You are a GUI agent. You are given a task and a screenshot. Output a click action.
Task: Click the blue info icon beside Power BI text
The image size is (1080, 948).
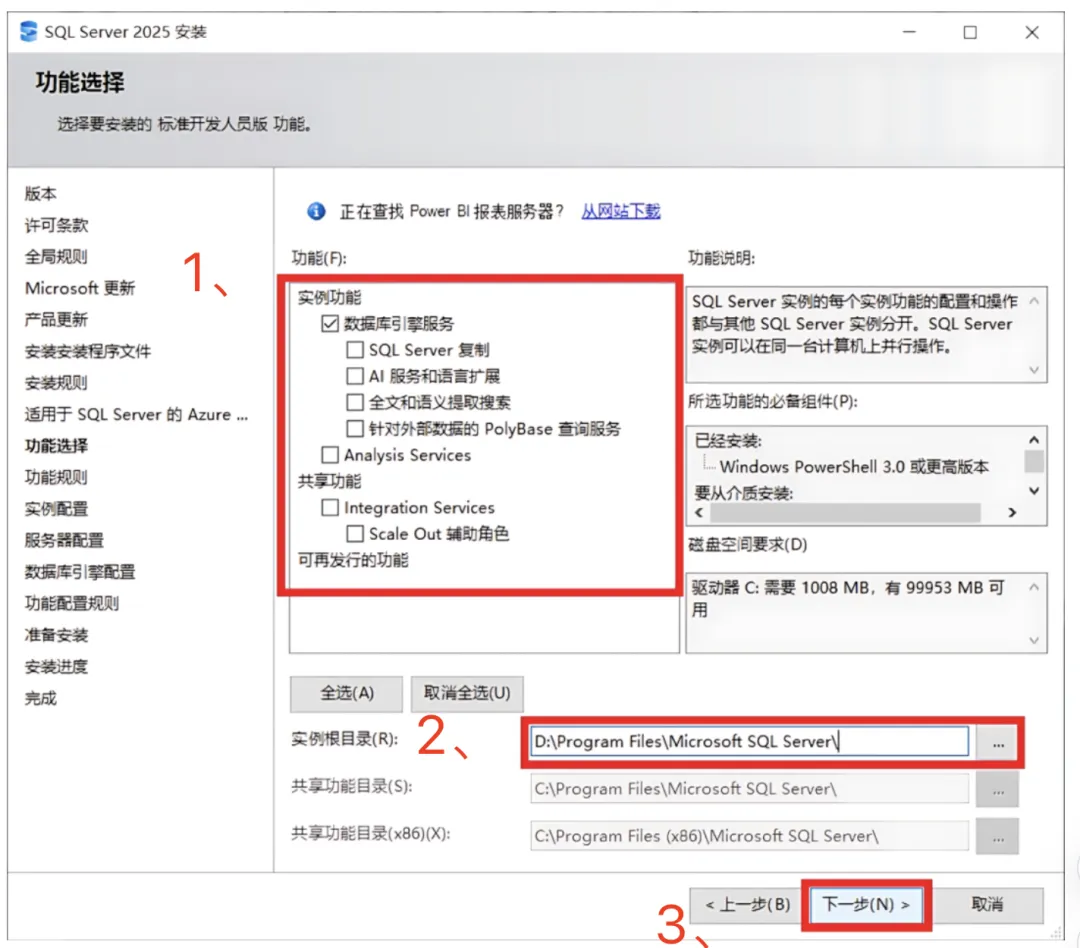click(316, 211)
